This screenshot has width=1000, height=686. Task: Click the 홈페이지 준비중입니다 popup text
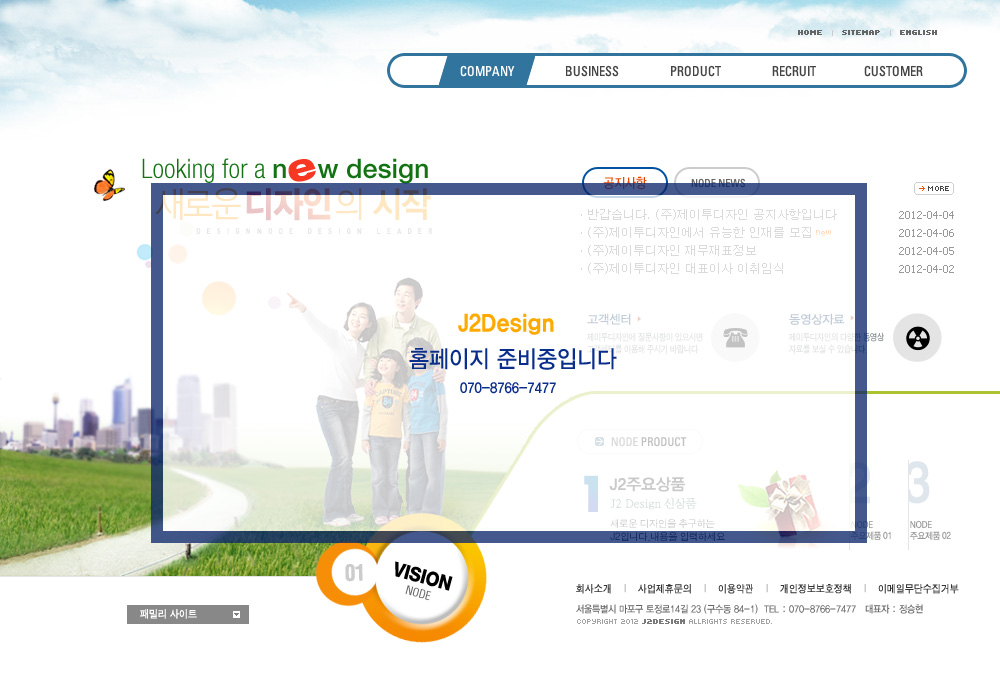pos(512,358)
